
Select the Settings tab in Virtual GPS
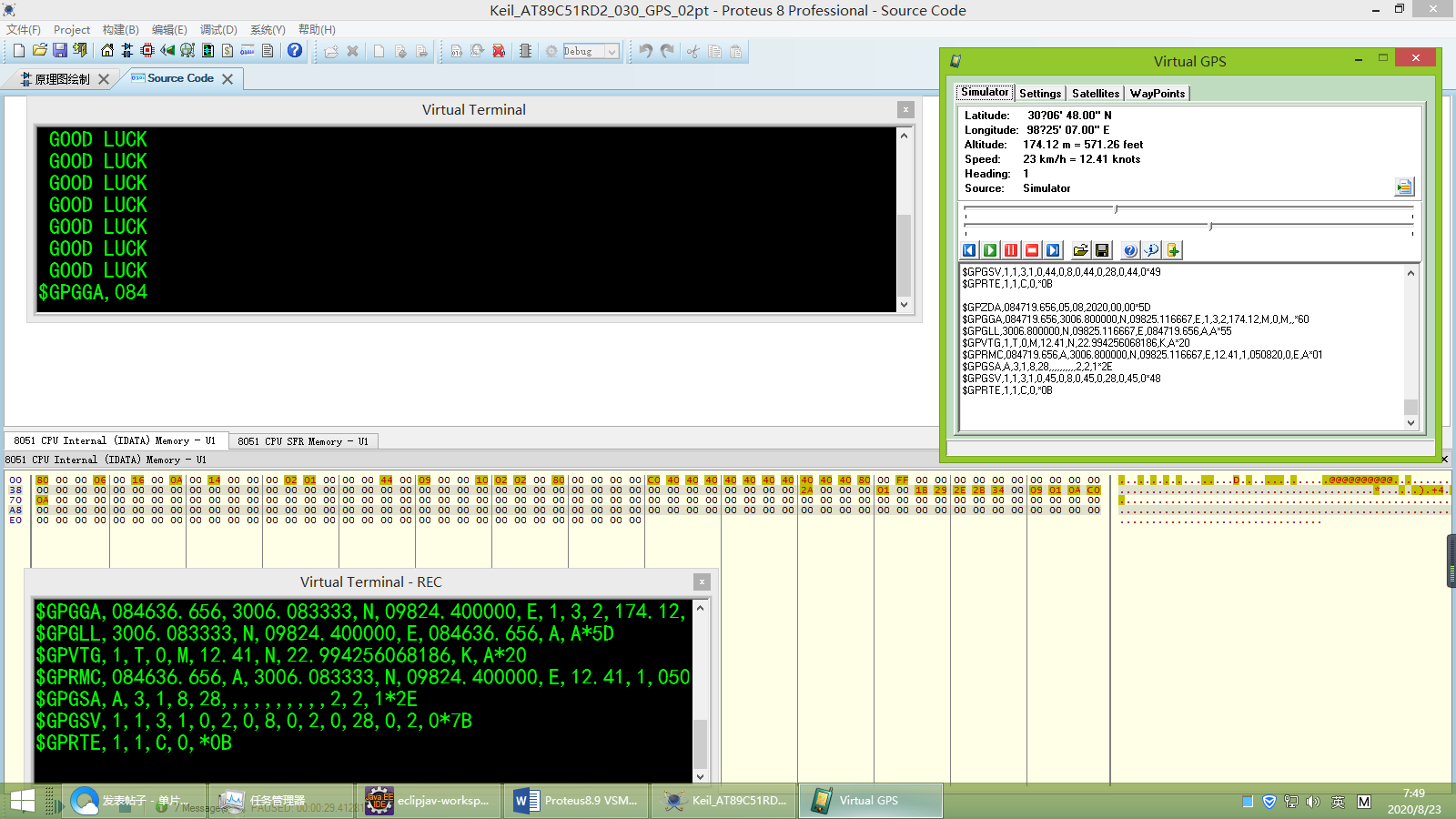[1040, 93]
